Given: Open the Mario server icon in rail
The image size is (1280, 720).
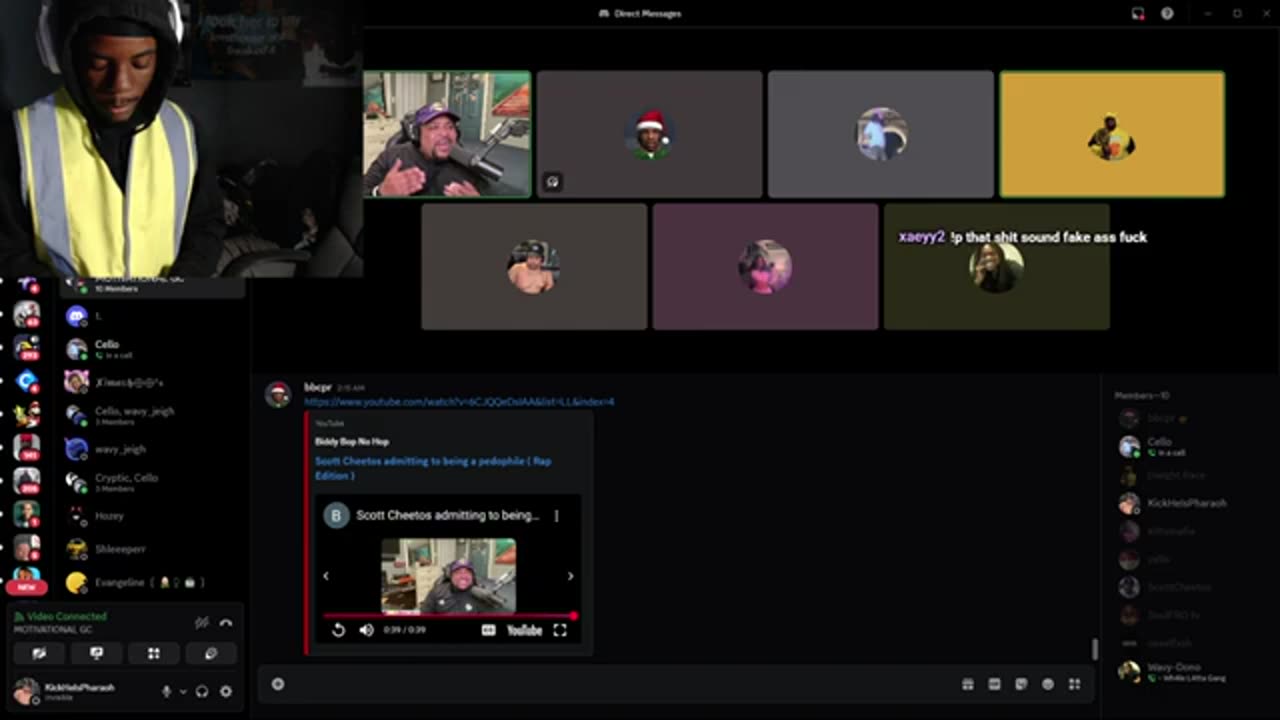Looking at the screenshot, I should [x=27, y=414].
